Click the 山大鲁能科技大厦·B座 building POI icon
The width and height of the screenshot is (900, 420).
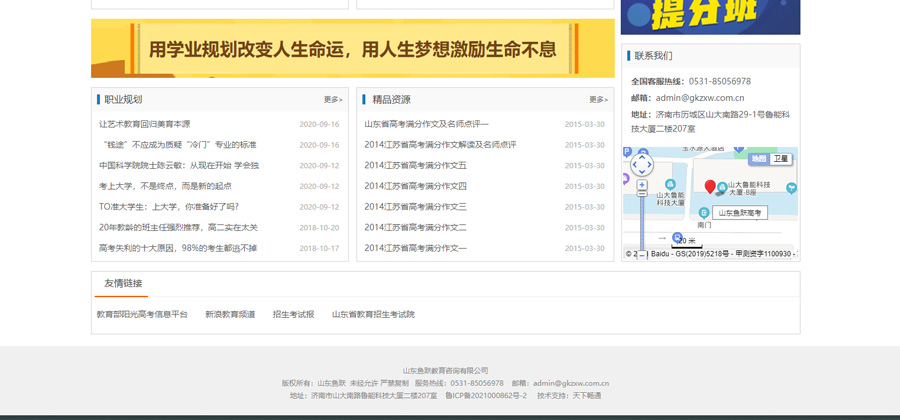click(x=722, y=187)
